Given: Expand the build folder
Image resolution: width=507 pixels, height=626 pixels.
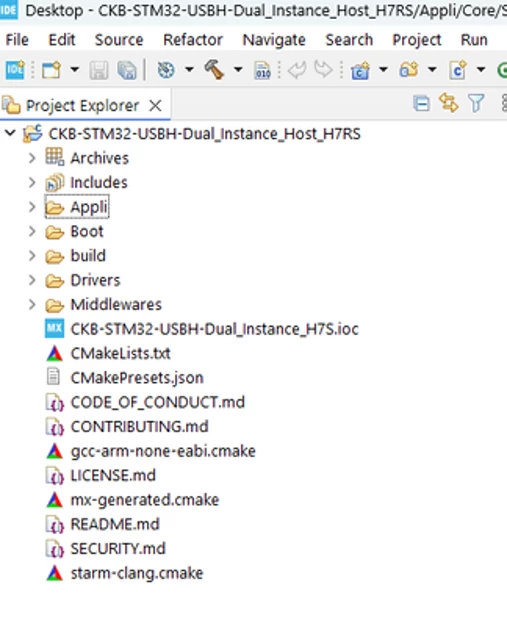Looking at the screenshot, I should (32, 256).
